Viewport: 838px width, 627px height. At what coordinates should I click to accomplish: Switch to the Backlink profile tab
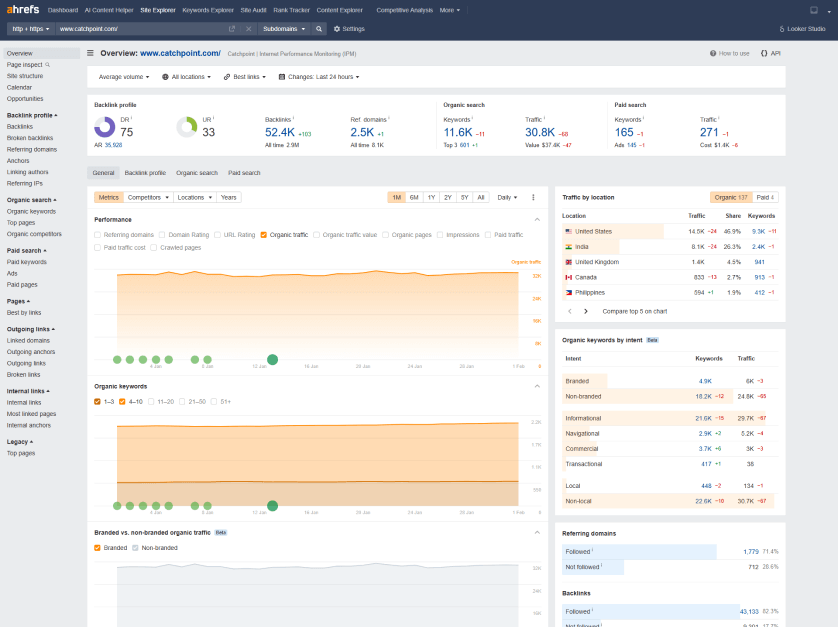point(145,173)
